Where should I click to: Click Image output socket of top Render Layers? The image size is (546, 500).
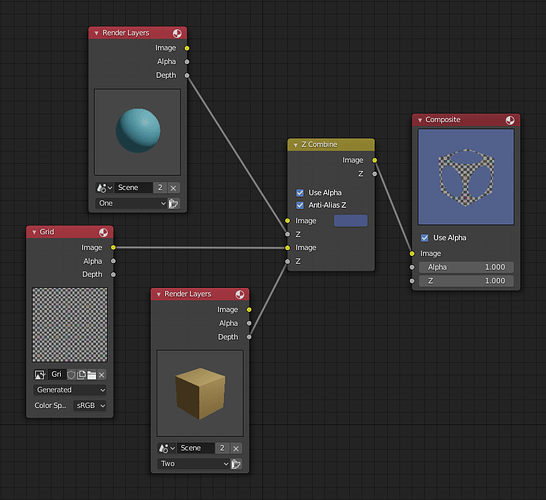(187, 48)
